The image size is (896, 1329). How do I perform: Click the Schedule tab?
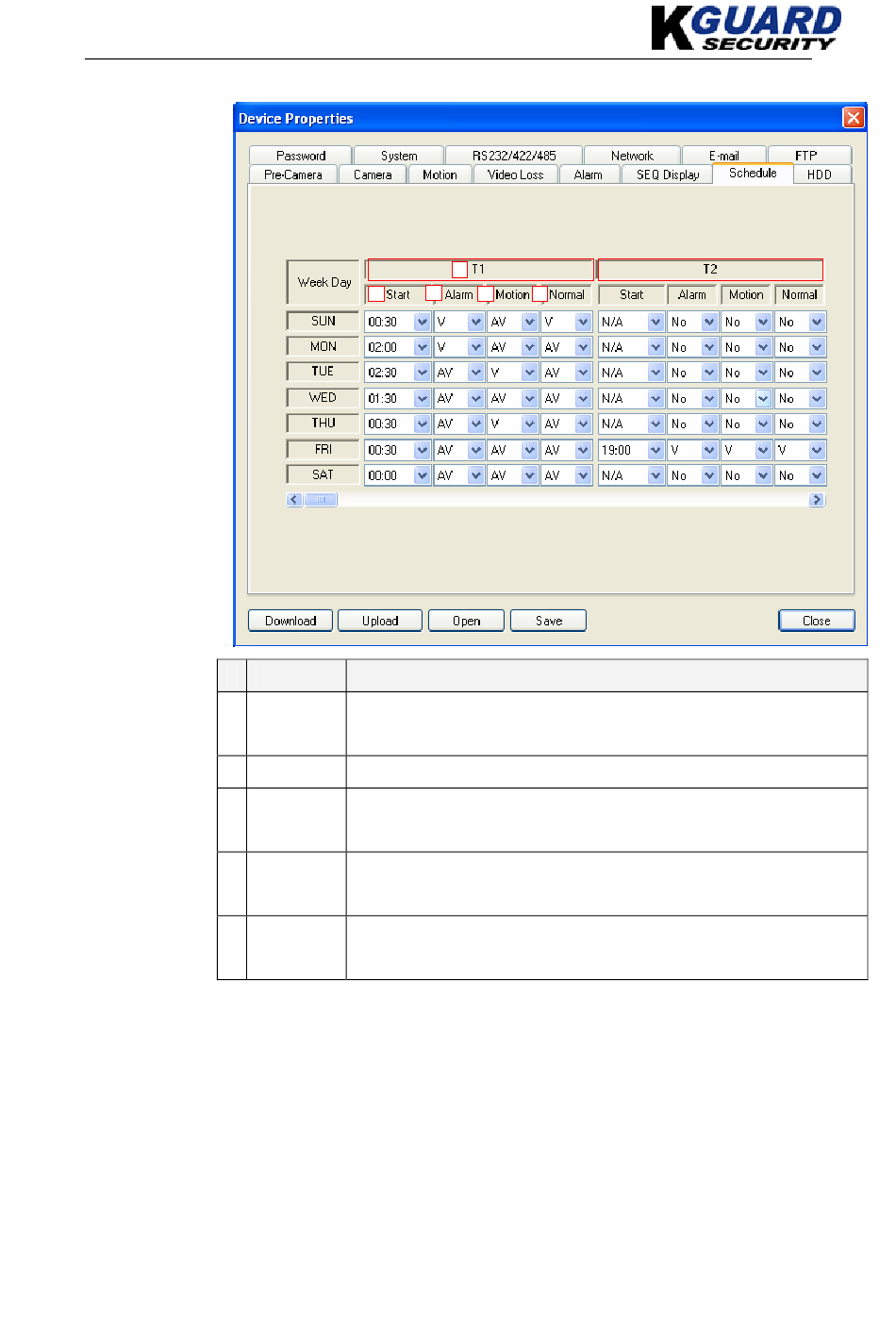753,173
